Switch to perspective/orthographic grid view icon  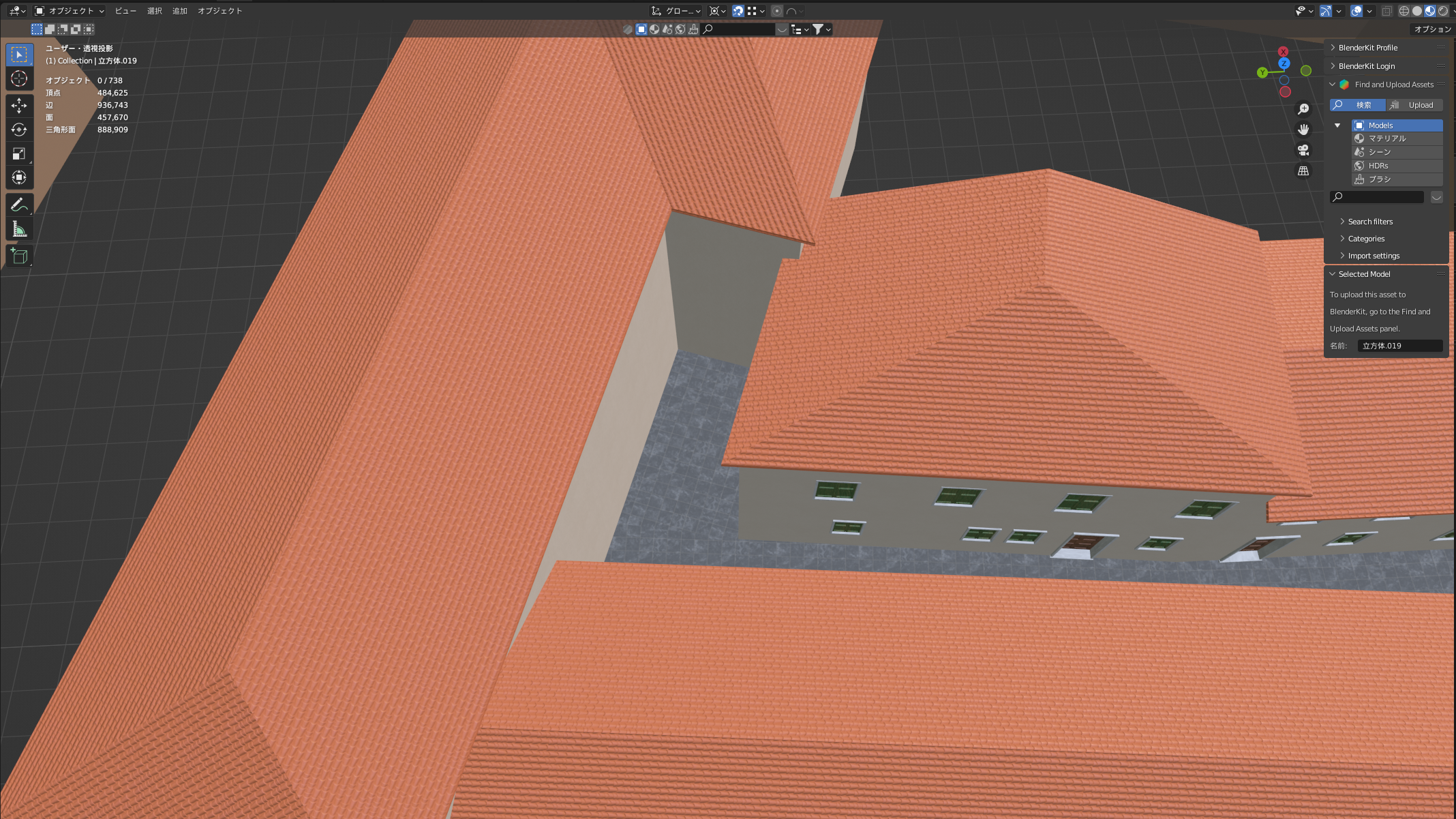1303,171
